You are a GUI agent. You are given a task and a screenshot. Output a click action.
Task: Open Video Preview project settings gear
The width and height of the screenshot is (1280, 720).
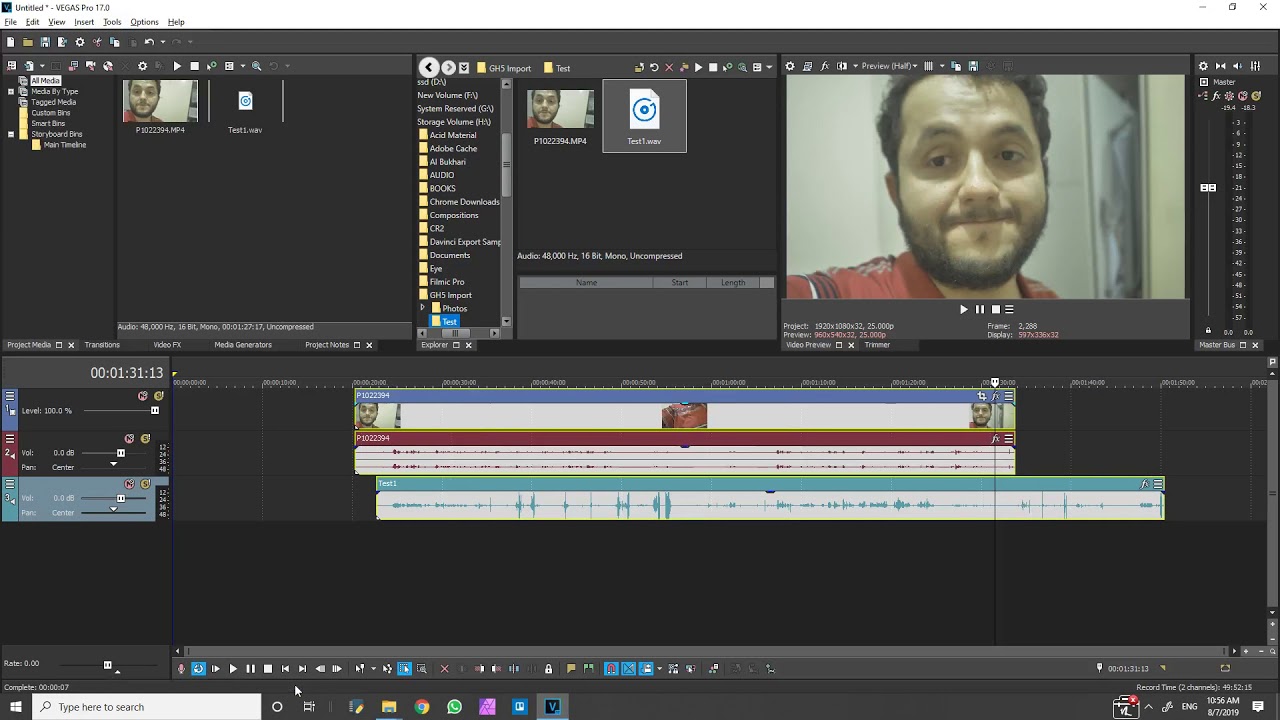pyautogui.click(x=790, y=66)
